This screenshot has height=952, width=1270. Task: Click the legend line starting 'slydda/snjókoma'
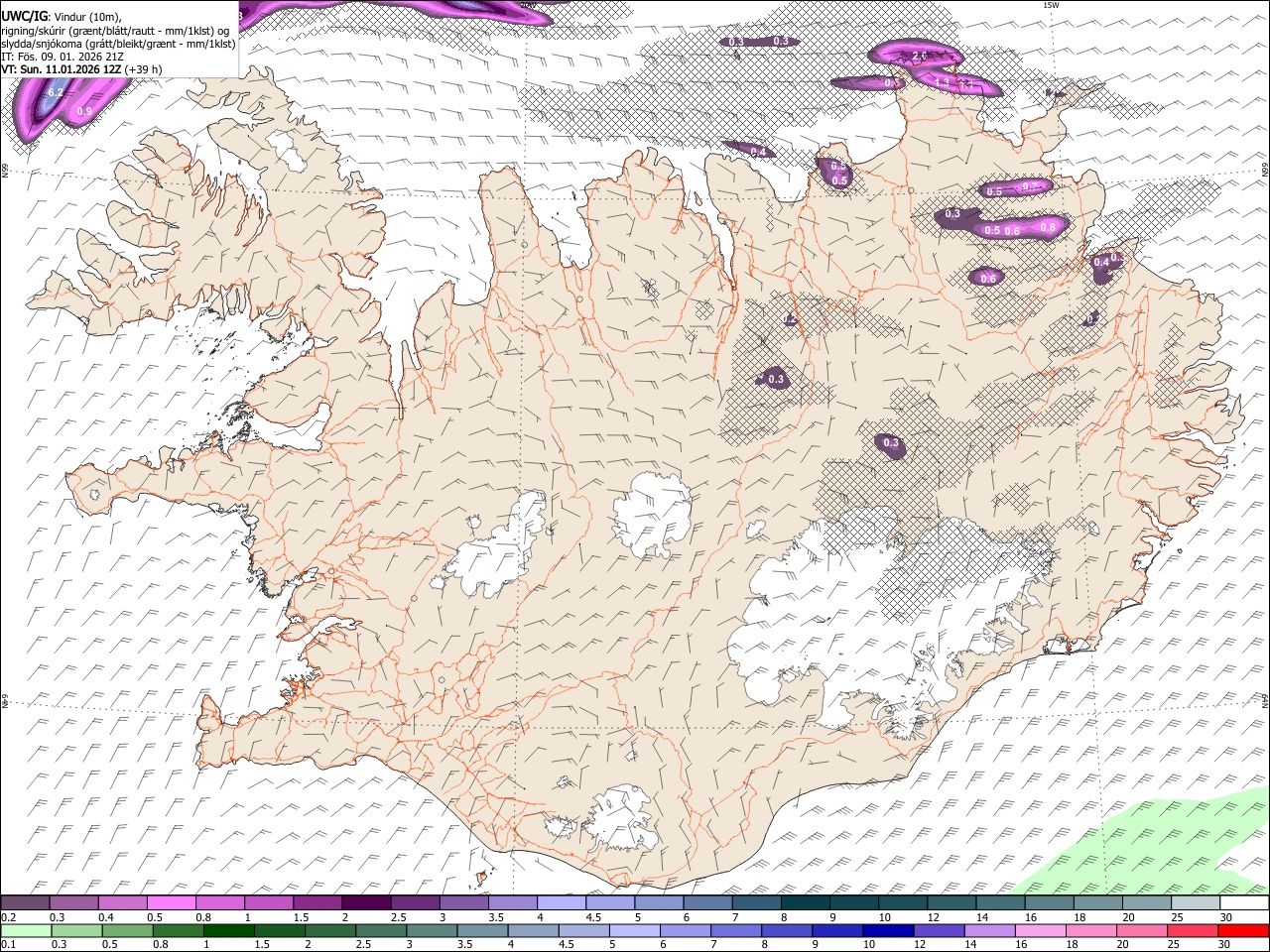coord(118,44)
